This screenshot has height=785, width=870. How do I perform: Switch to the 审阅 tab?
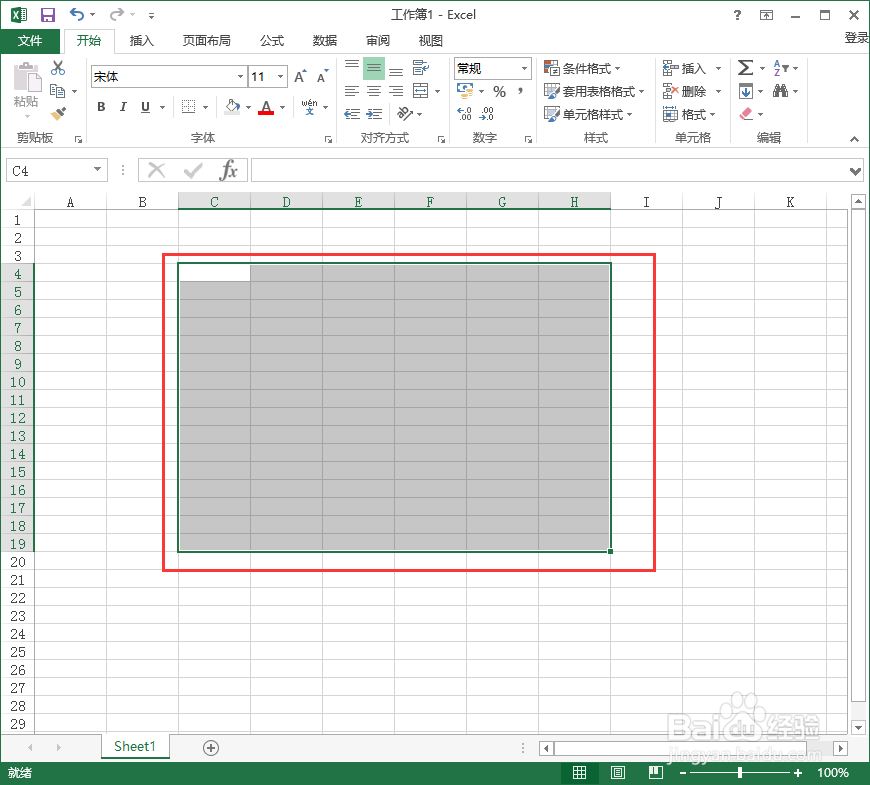377,40
